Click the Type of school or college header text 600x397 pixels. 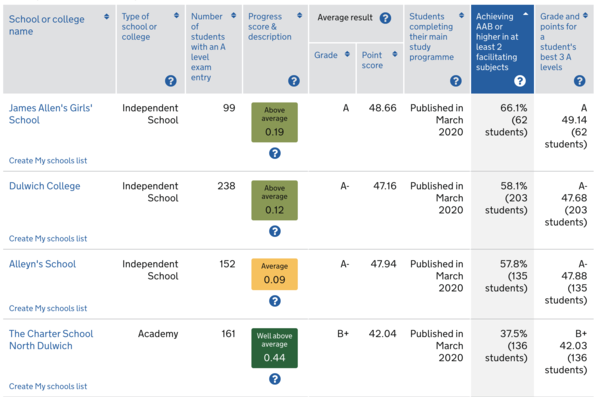pos(139,26)
